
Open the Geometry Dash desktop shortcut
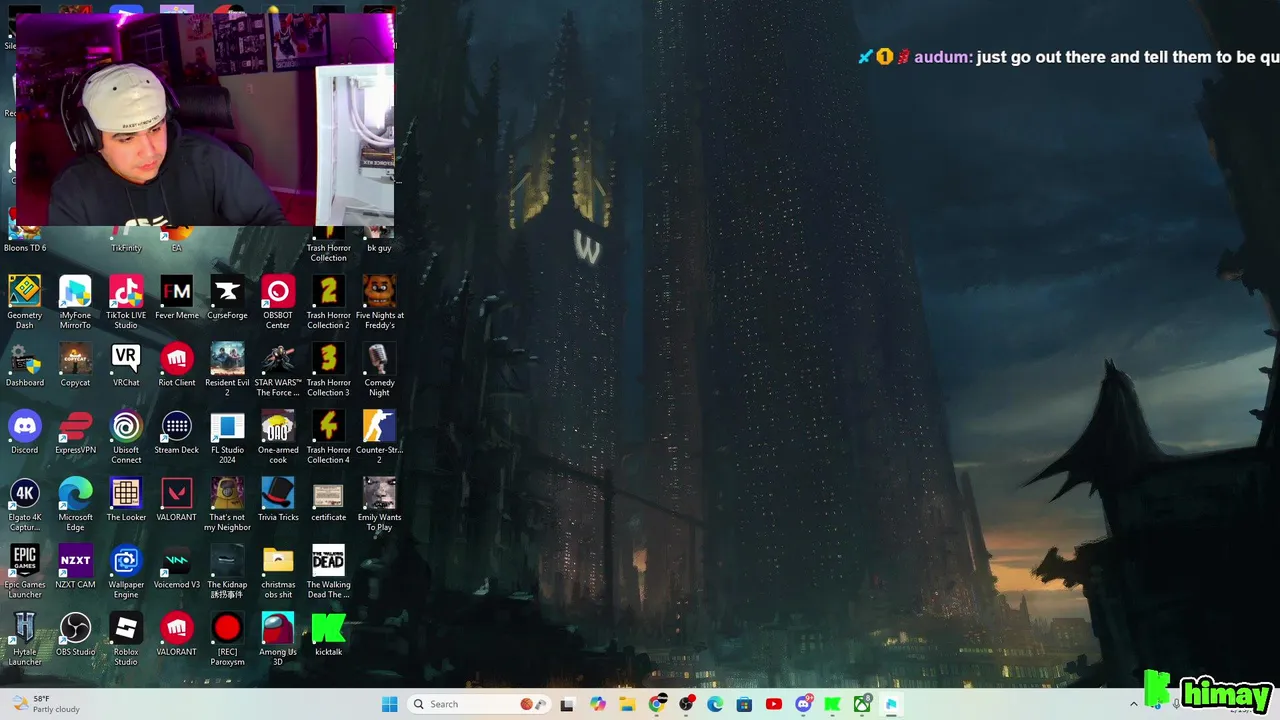(x=25, y=302)
